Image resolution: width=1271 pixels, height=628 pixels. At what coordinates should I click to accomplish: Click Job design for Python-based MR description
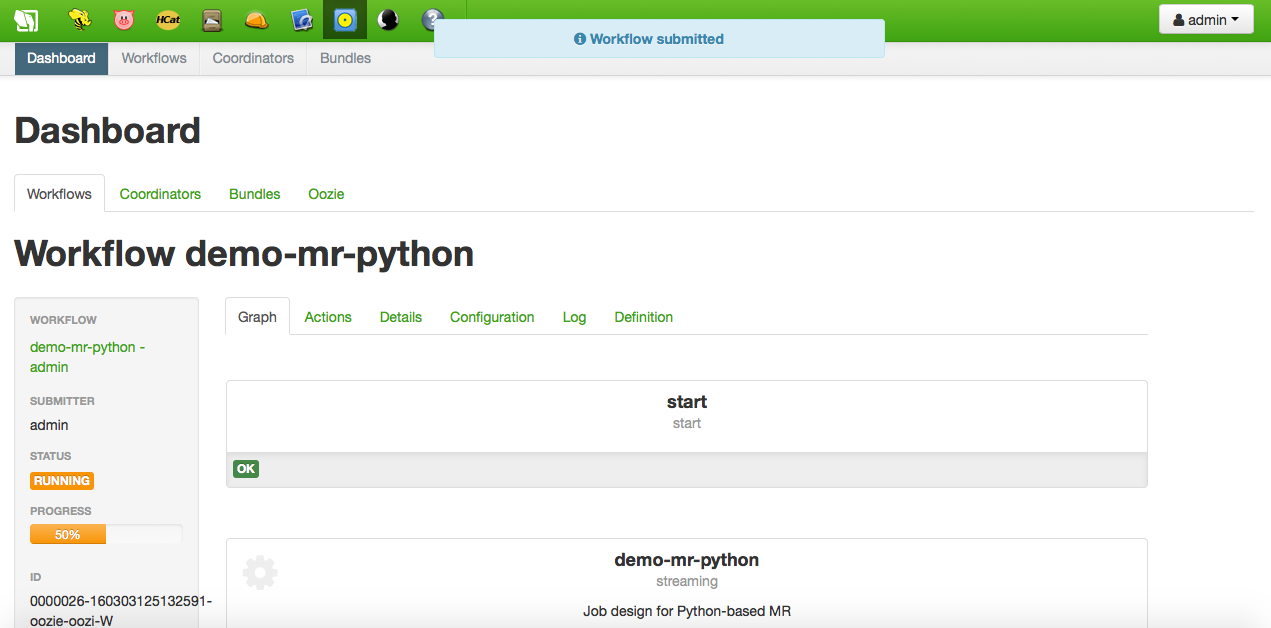[x=687, y=611]
